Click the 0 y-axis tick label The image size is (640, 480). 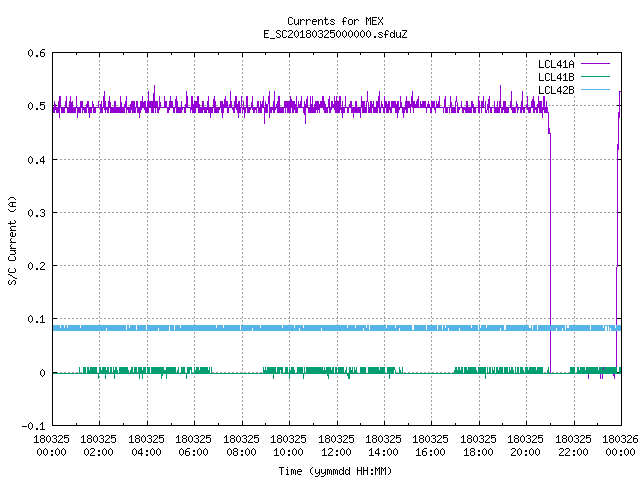click(x=42, y=373)
